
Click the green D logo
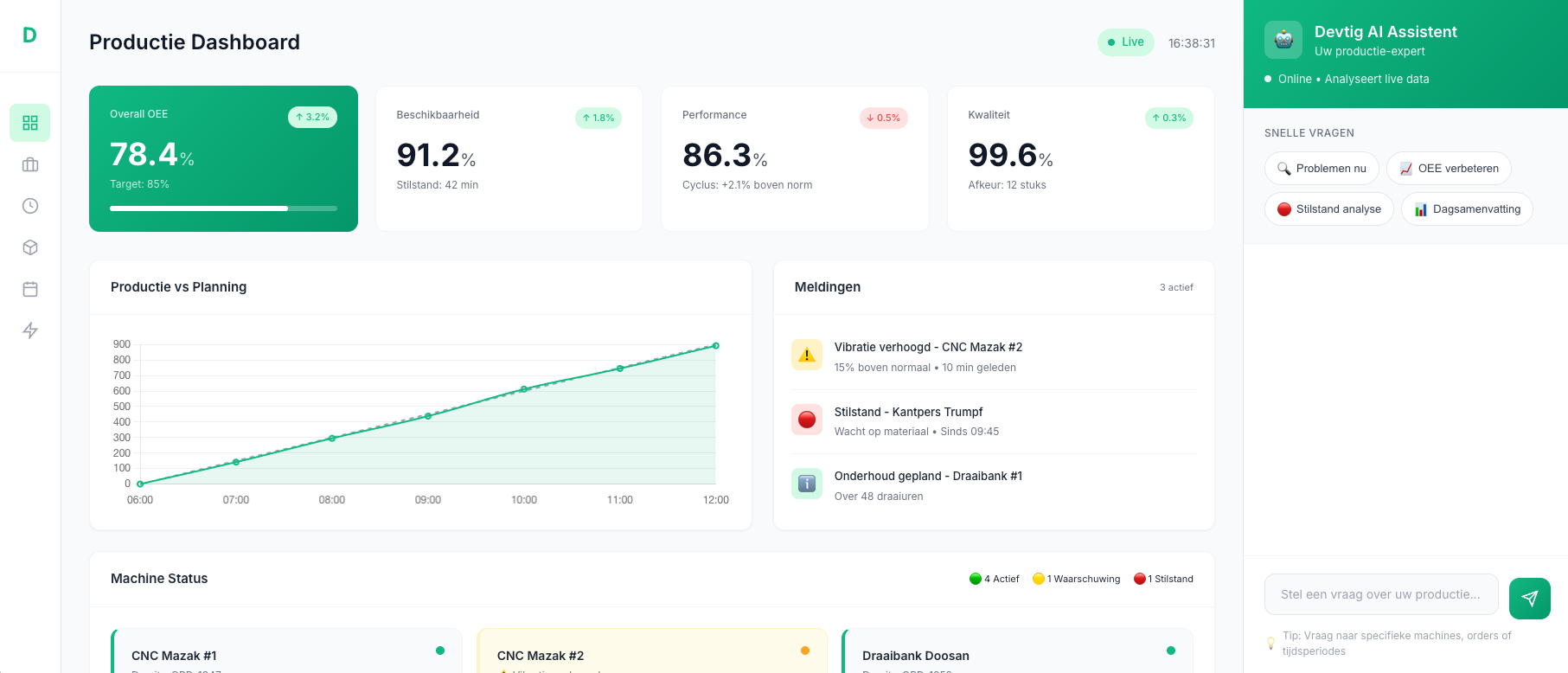coord(29,35)
